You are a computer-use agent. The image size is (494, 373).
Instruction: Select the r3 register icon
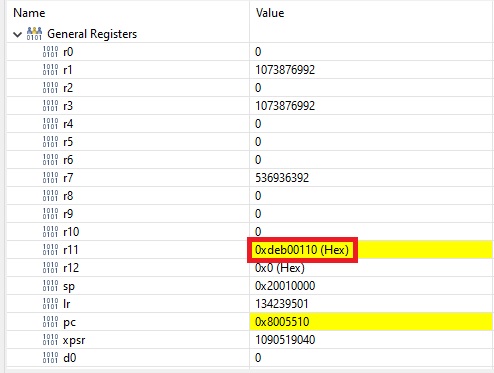(50, 106)
